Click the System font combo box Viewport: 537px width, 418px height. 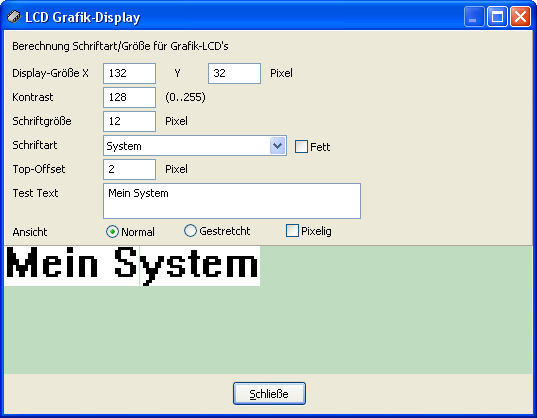click(x=195, y=145)
